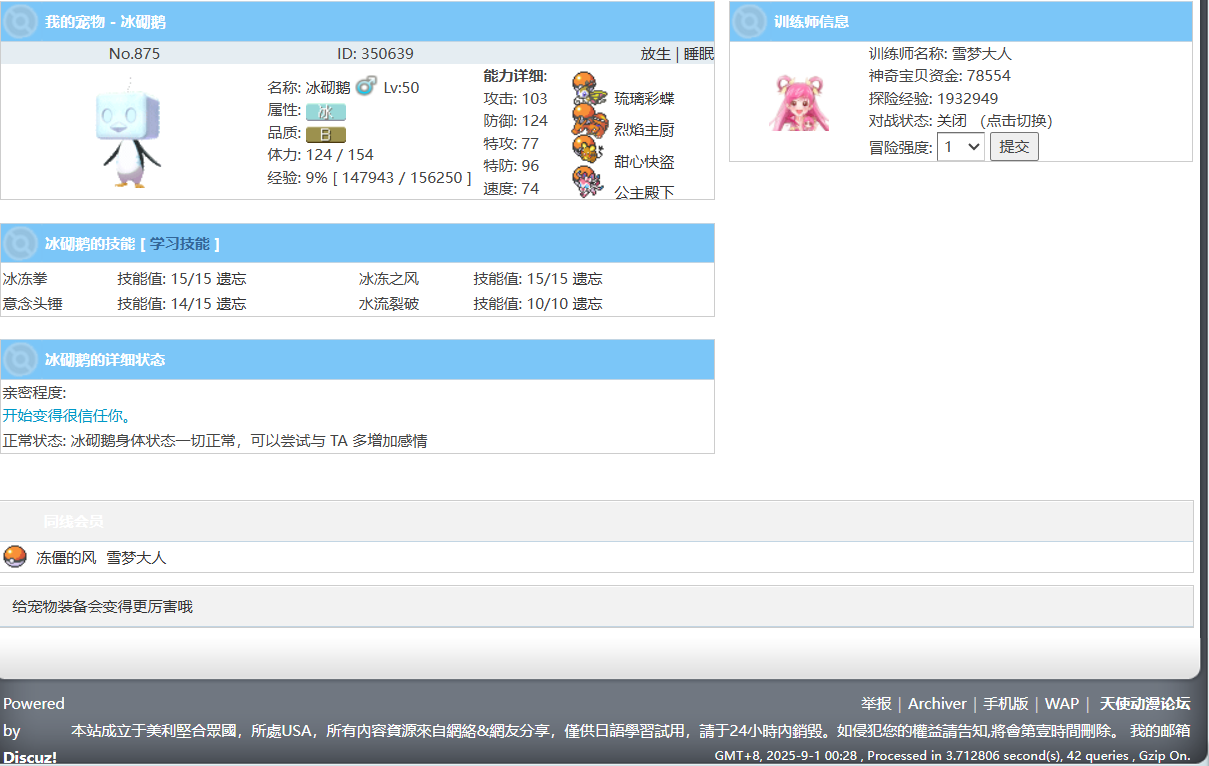Click the 水流裂破 skill name
The width and height of the screenshot is (1209, 766).
pyautogui.click(x=389, y=304)
